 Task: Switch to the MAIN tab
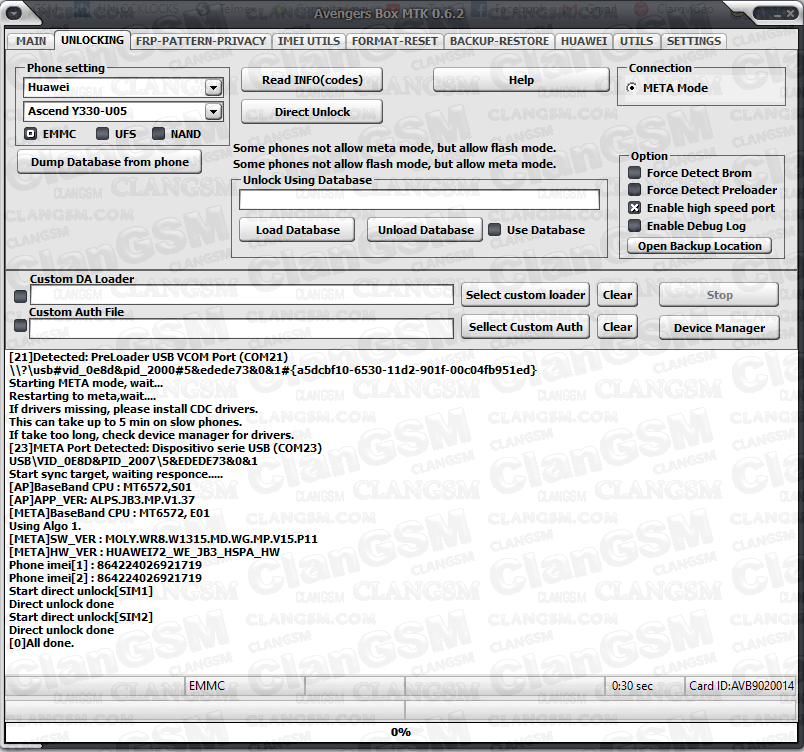pyautogui.click(x=31, y=41)
